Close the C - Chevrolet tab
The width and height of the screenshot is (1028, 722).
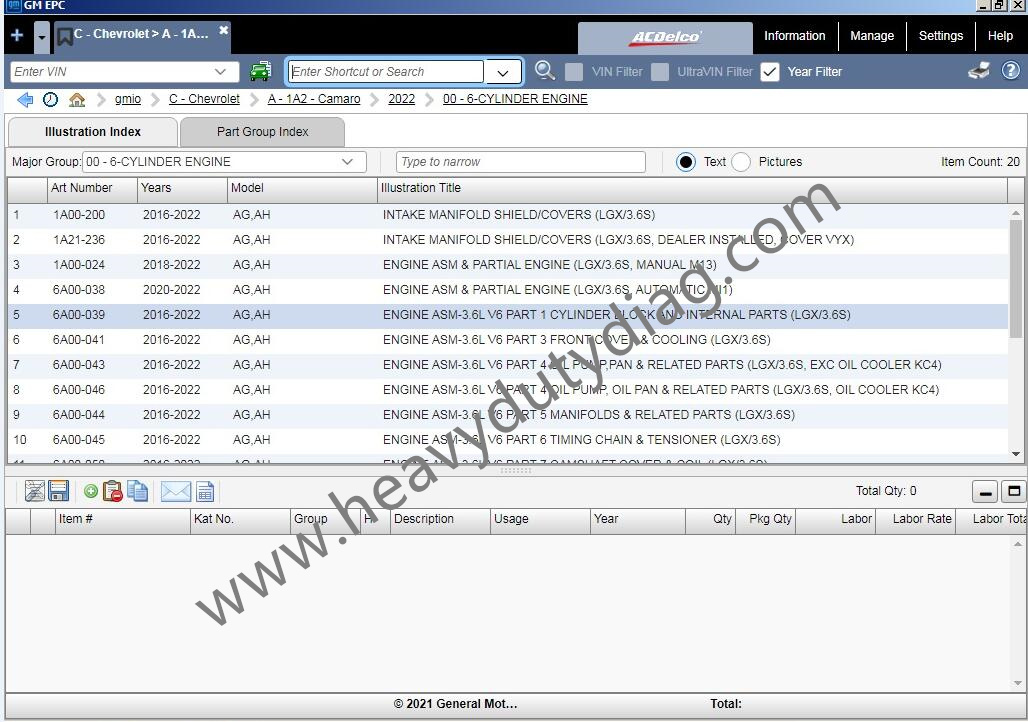224,30
